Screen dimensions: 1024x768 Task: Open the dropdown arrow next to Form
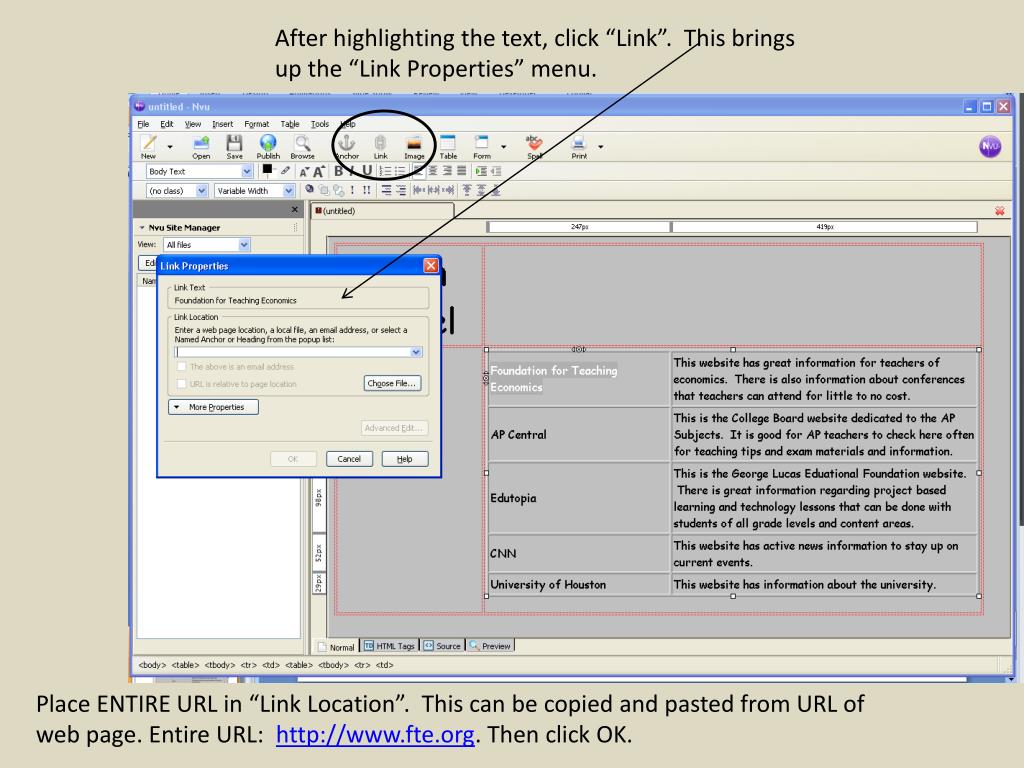[x=504, y=146]
